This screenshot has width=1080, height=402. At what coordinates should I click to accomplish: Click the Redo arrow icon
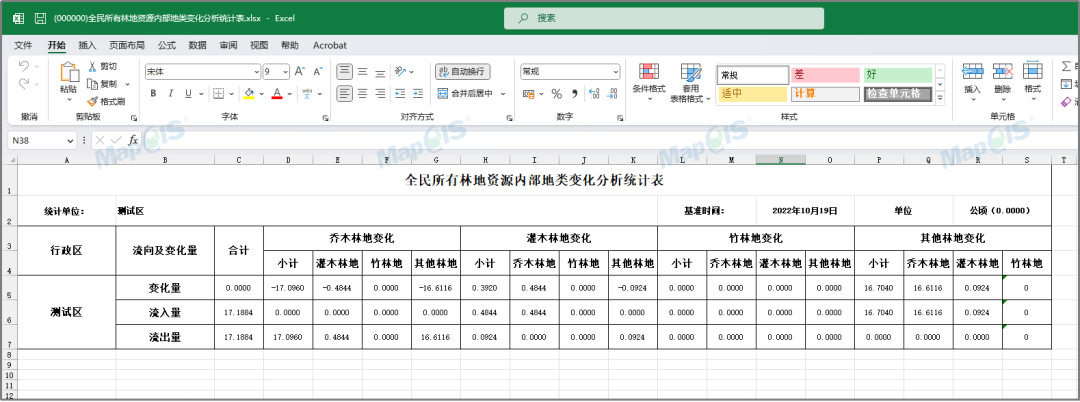pos(23,83)
